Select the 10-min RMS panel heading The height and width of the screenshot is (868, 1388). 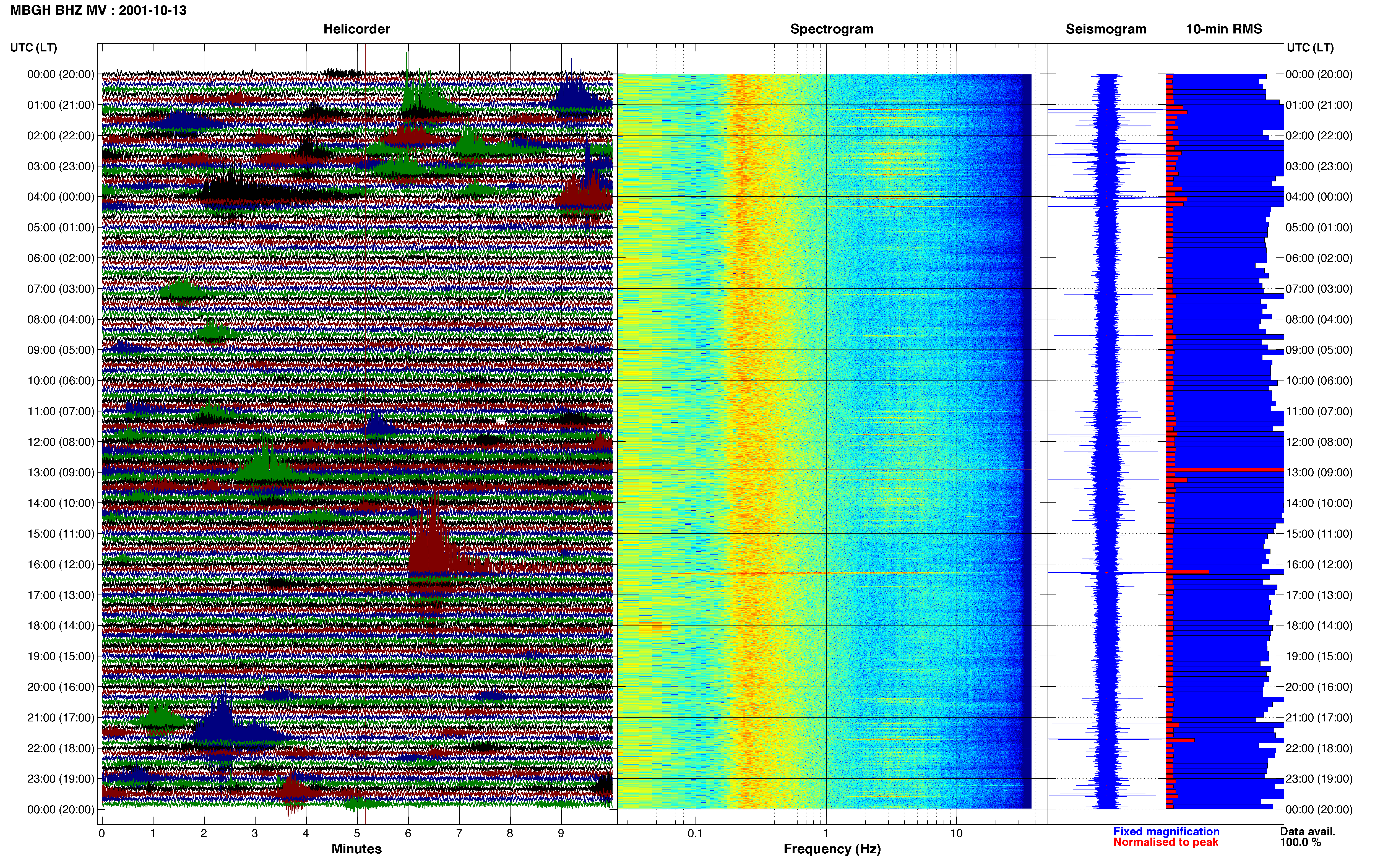(x=1224, y=29)
